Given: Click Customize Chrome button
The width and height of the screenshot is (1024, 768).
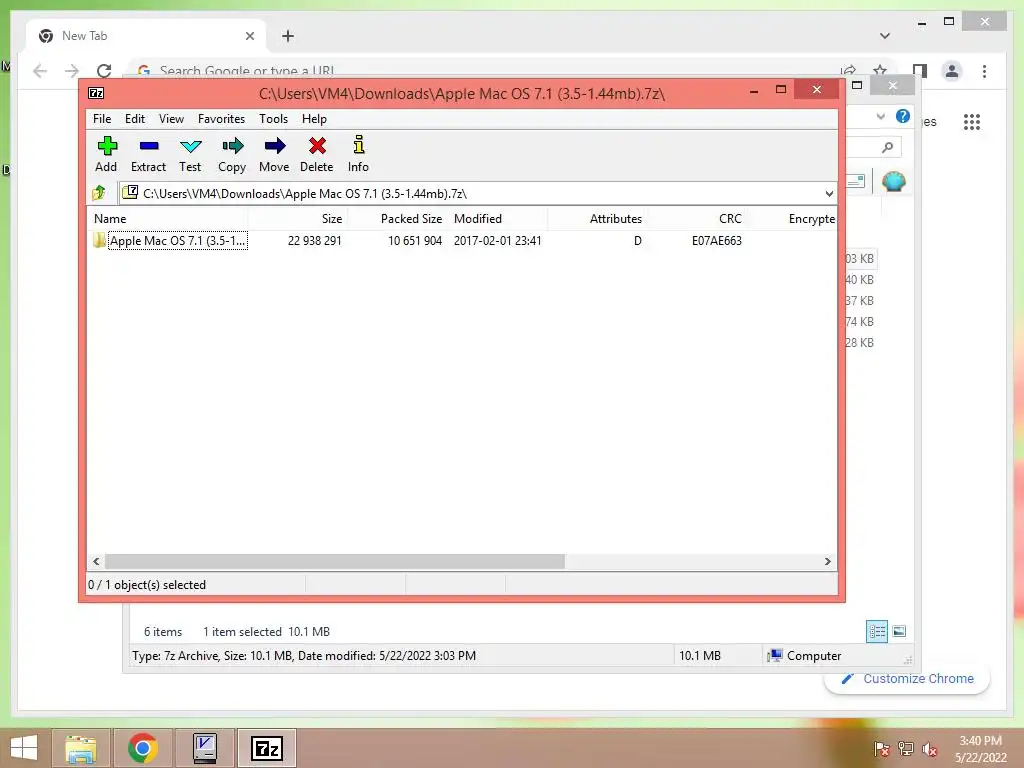Looking at the screenshot, I should click(x=908, y=679).
